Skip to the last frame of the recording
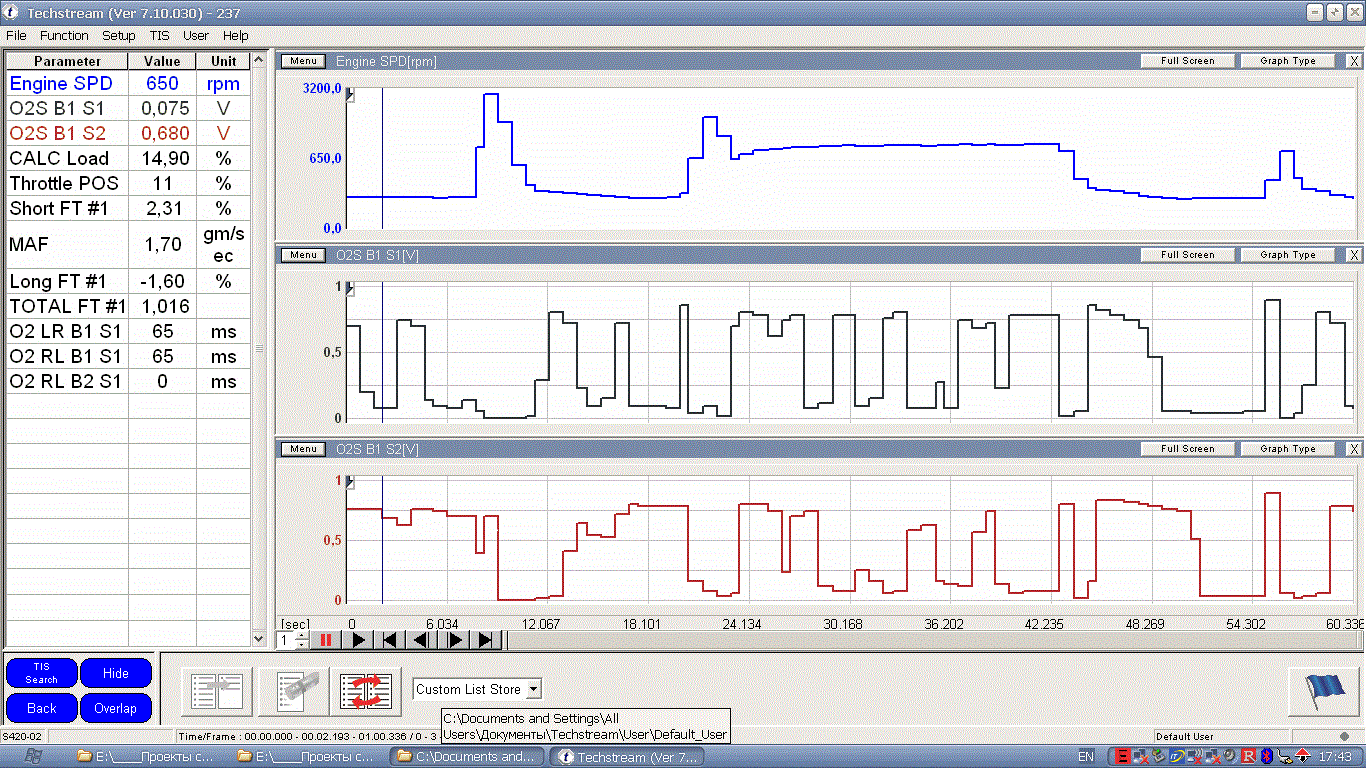This screenshot has height=768, width=1366. pos(486,640)
